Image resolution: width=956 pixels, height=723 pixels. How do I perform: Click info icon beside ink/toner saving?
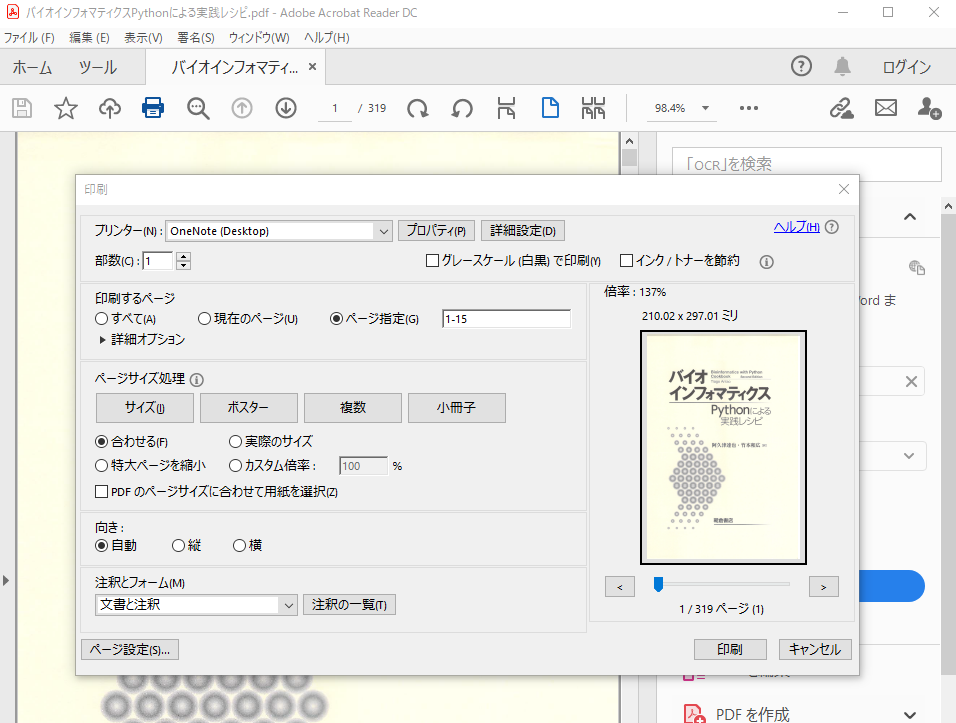pos(766,262)
